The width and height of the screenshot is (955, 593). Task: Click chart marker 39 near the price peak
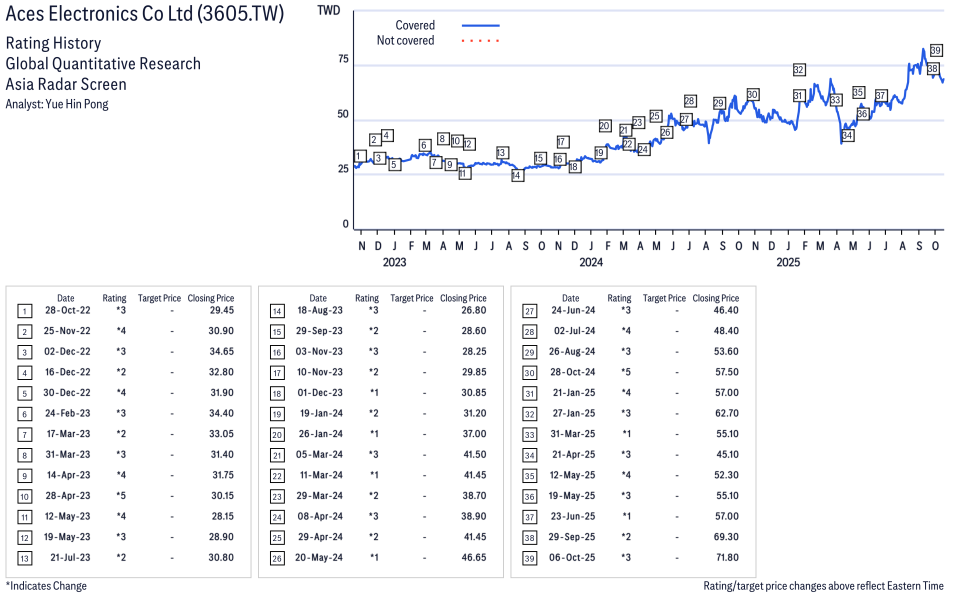pos(935,50)
